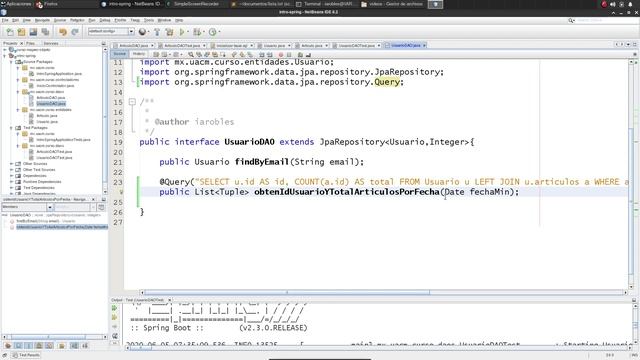The width and height of the screenshot is (640, 360).
Task: Click the Debug Project icon
Action: coord(197,32)
